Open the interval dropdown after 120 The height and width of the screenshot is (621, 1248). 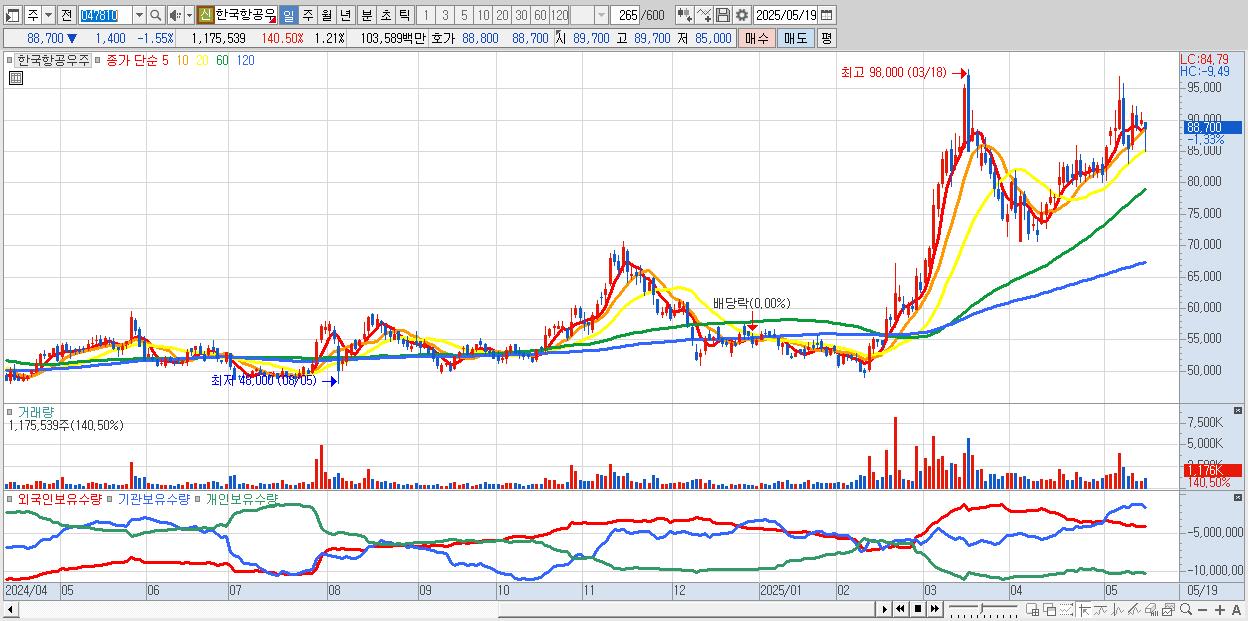pos(602,15)
